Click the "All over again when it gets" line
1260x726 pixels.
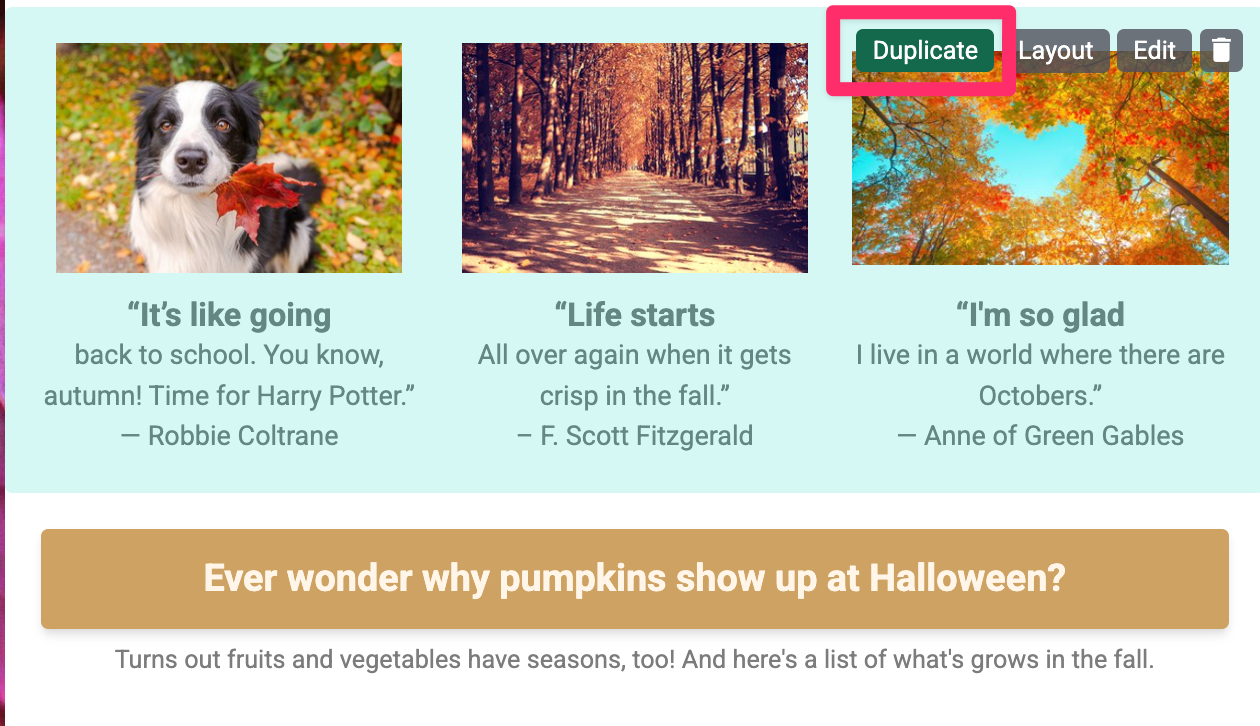635,355
